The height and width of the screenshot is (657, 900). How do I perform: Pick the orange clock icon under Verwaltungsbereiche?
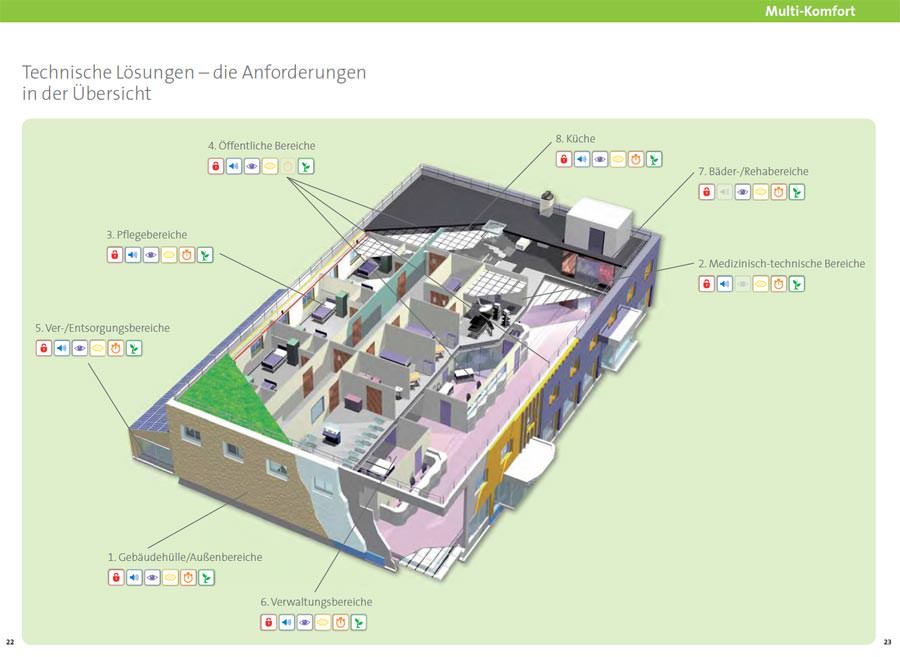(341, 622)
